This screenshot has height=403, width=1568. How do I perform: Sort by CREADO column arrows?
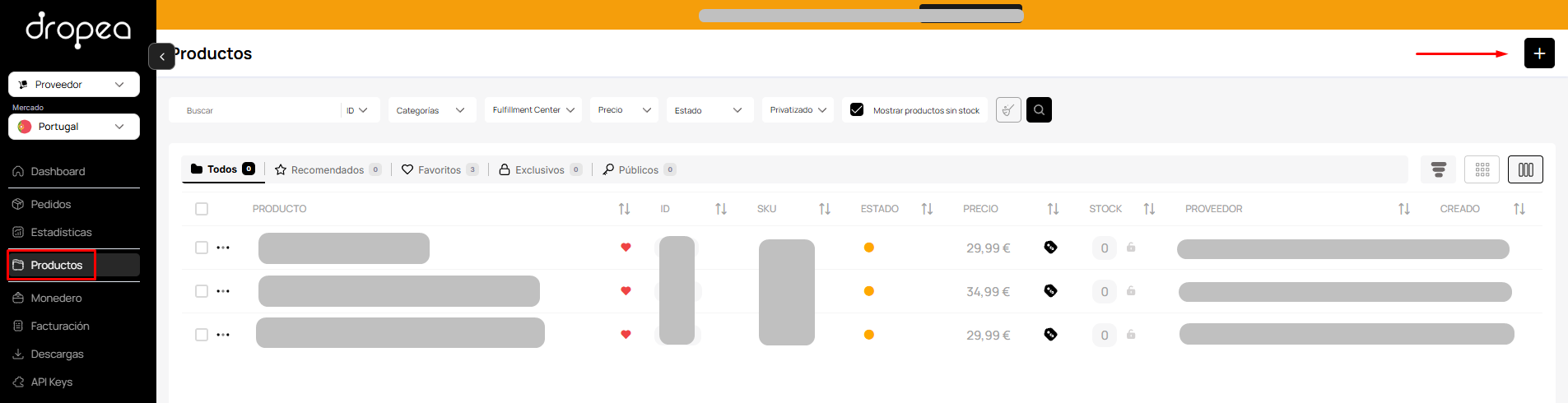coord(1519,209)
